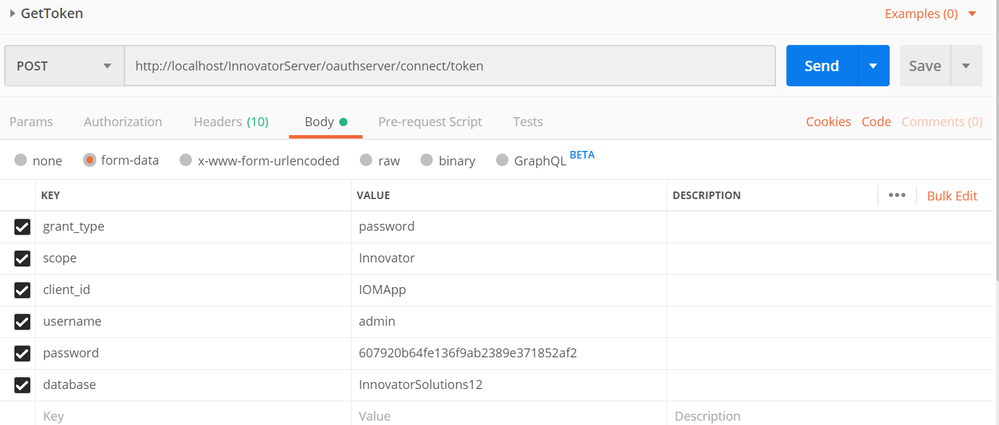999x425 pixels.
Task: Uncheck the scope row checkbox
Action: (x=22, y=259)
